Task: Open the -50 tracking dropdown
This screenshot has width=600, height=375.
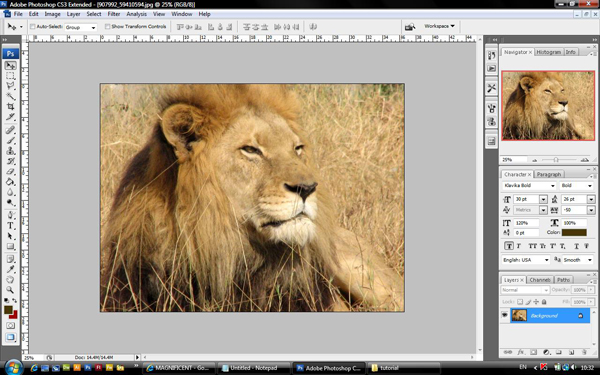Action: pos(591,210)
